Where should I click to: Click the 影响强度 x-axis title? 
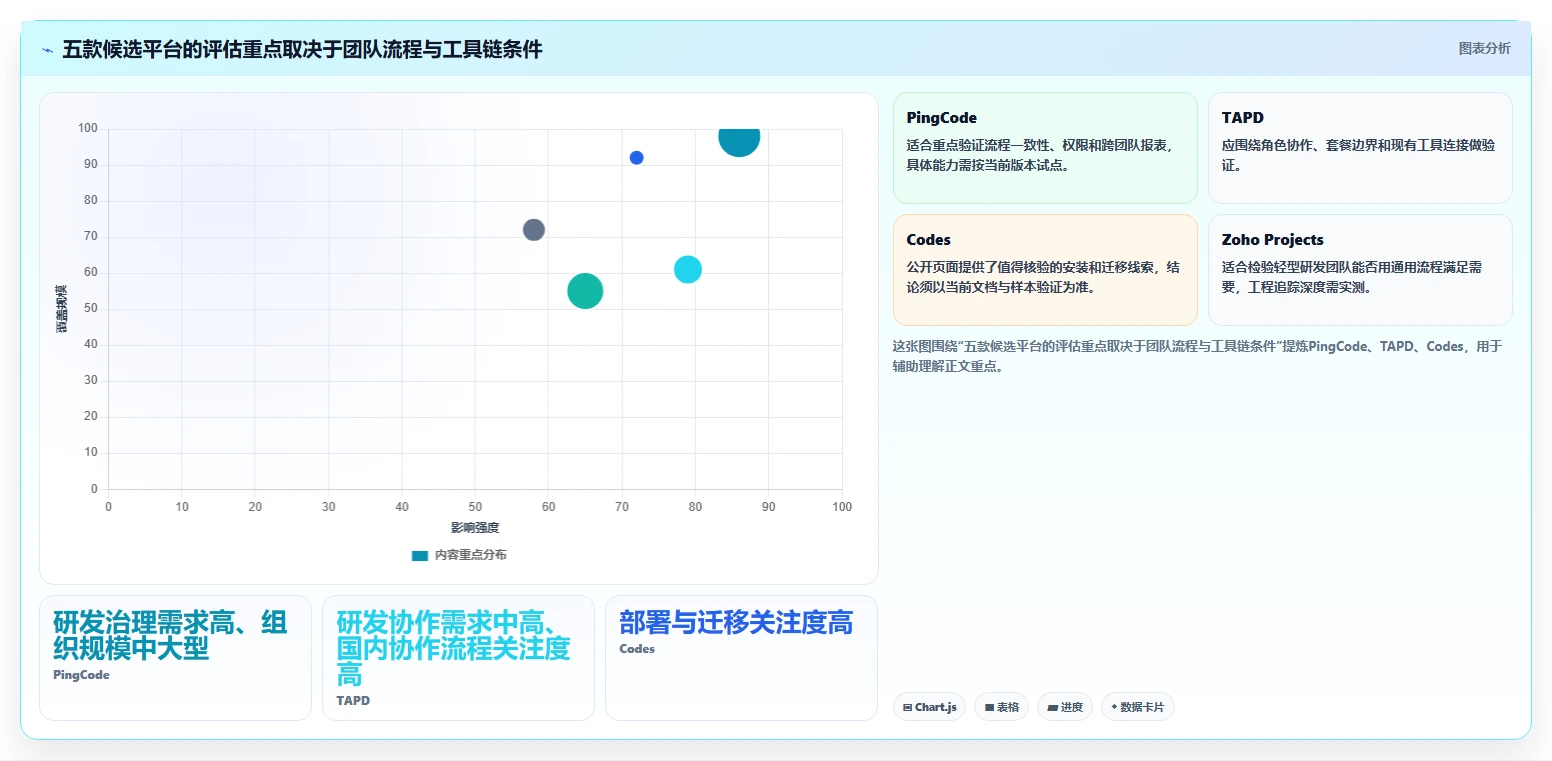[475, 527]
